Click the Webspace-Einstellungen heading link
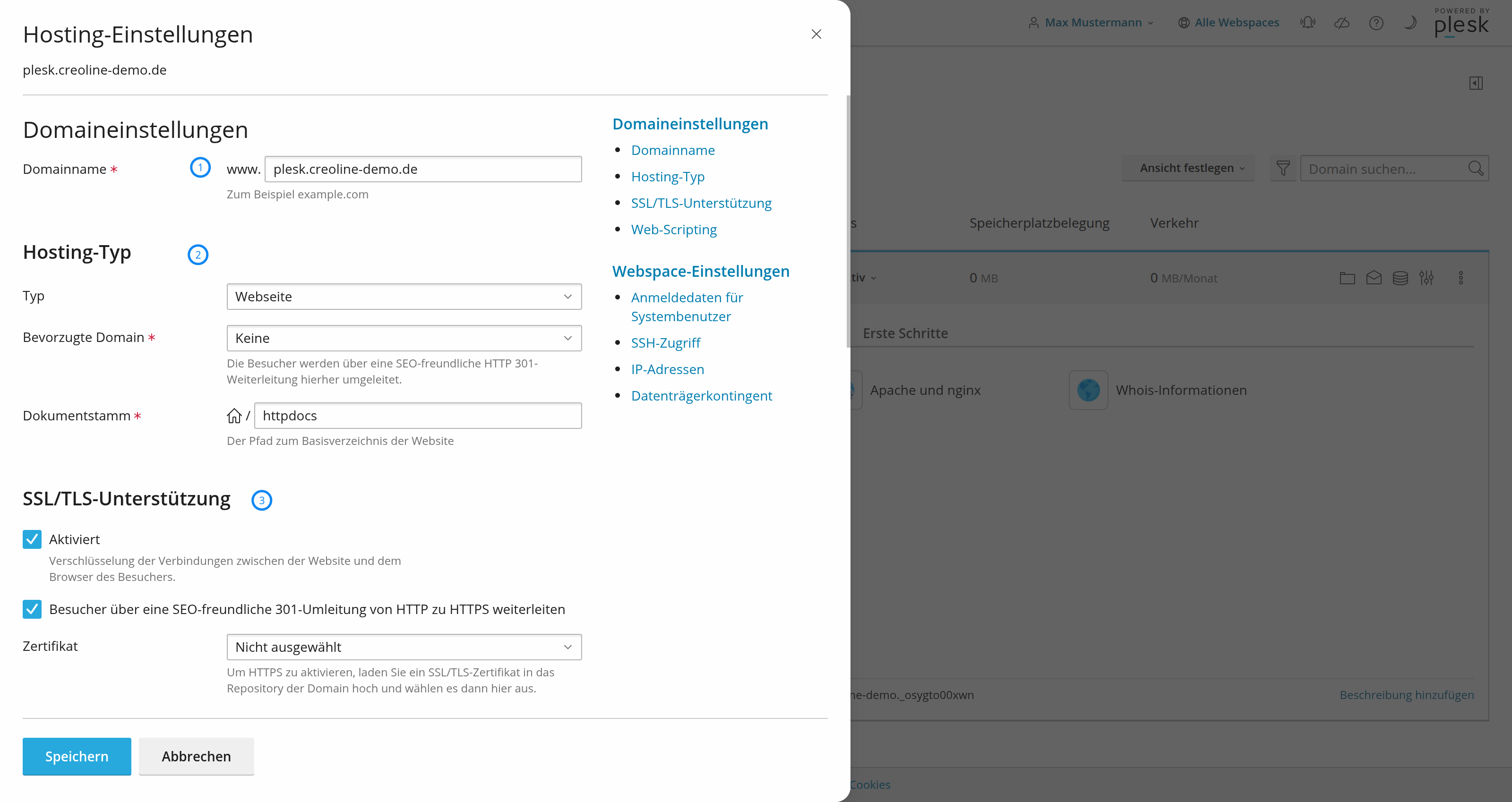1512x802 pixels. click(701, 271)
